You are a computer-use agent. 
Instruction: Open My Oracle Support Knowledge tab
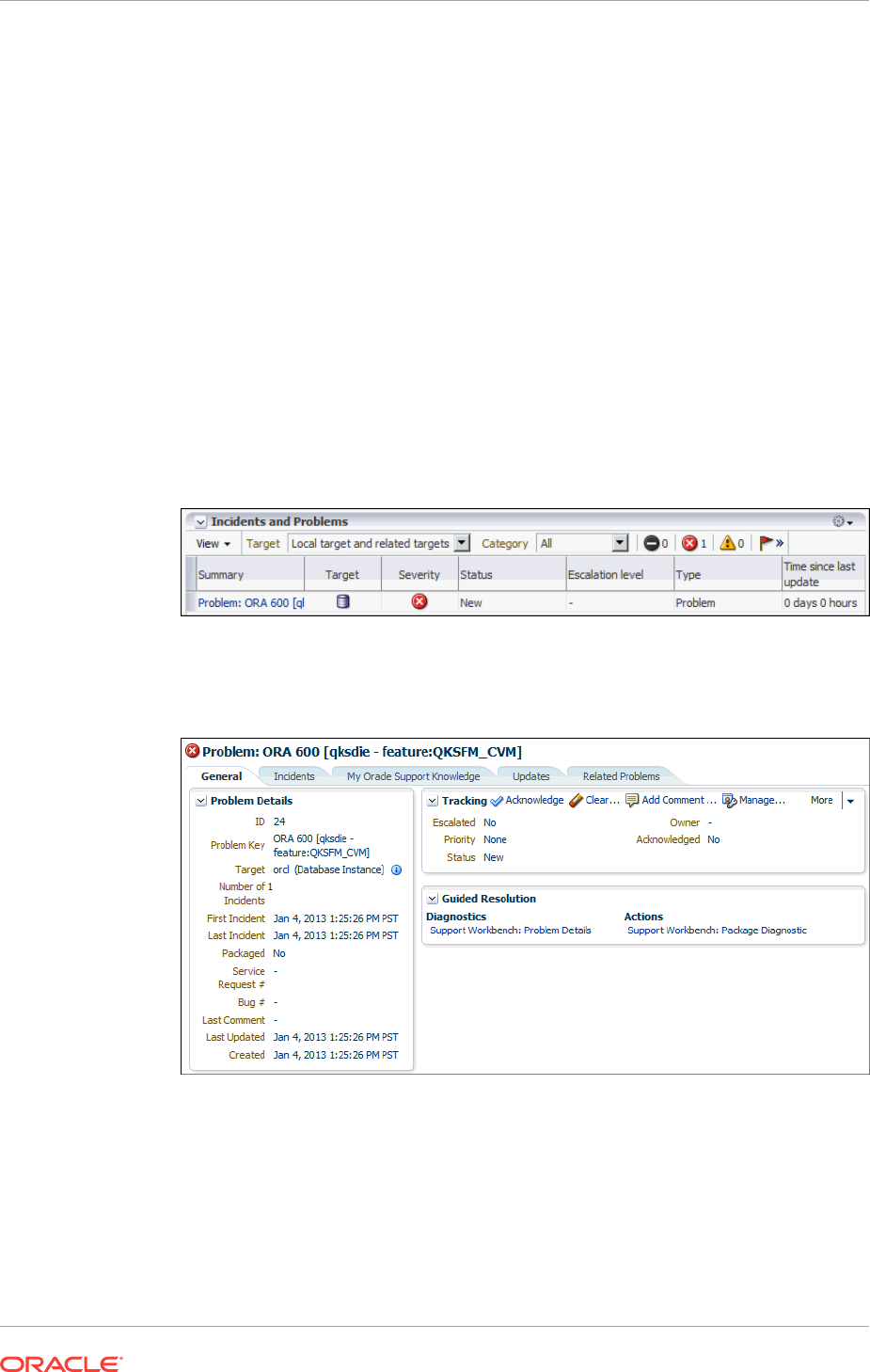pos(413,776)
